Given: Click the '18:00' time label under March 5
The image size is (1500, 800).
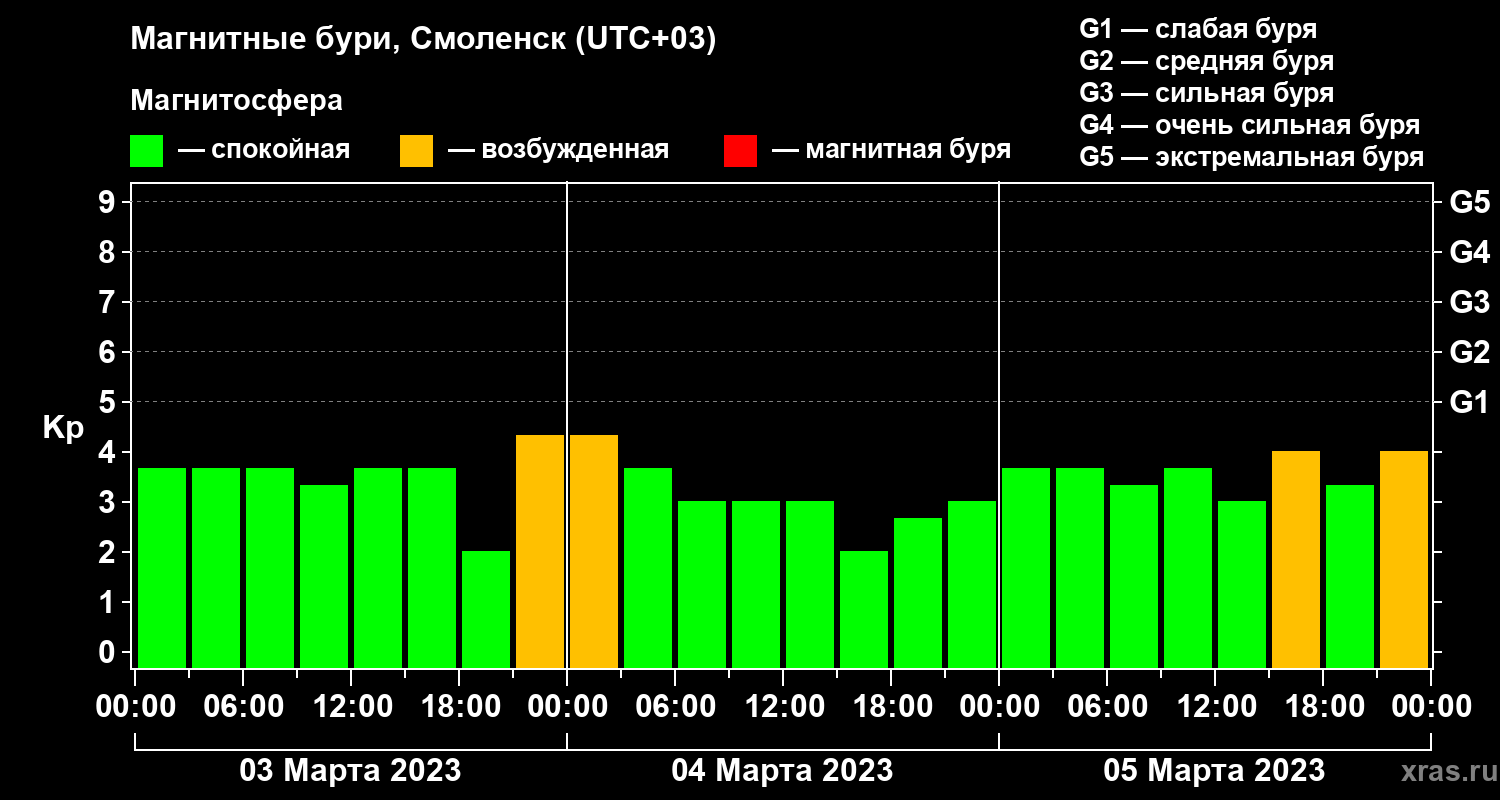Looking at the screenshot, I should (1323, 707).
